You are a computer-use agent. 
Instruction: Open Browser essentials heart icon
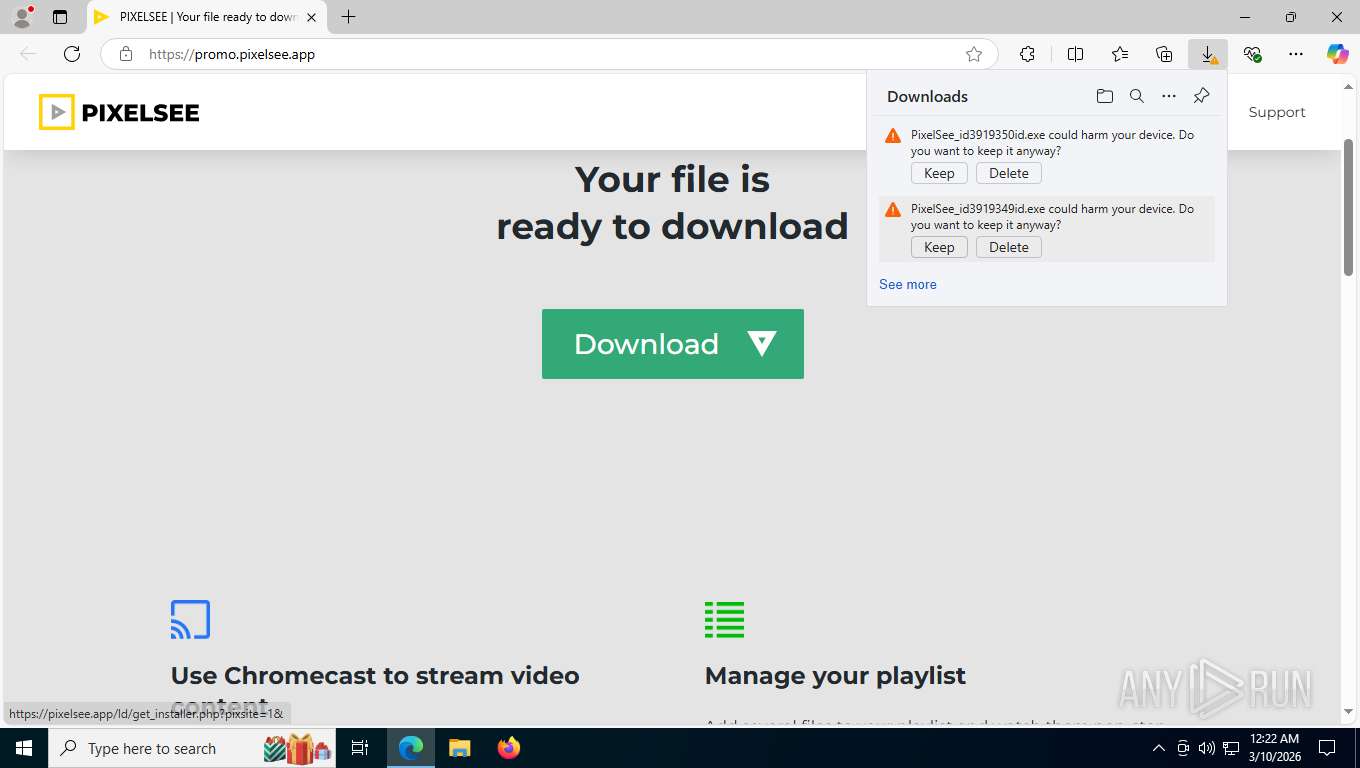coord(1252,54)
